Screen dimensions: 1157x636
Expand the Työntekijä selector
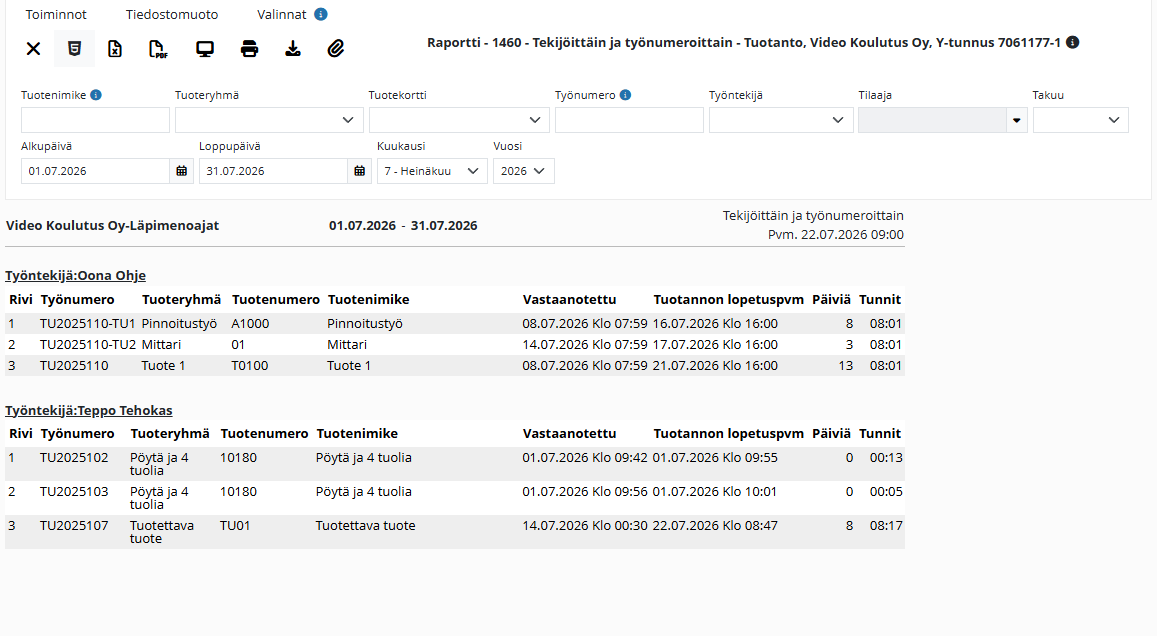781,120
